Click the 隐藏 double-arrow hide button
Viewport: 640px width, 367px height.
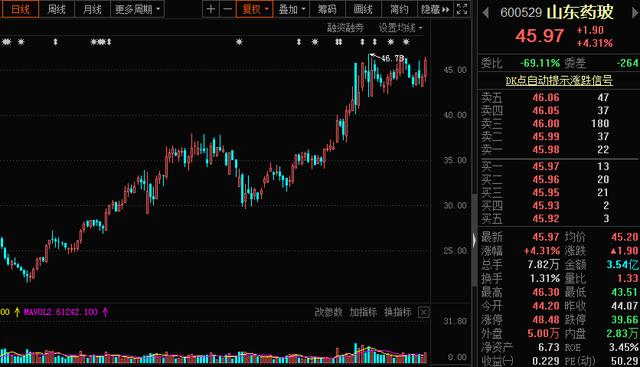pos(435,9)
